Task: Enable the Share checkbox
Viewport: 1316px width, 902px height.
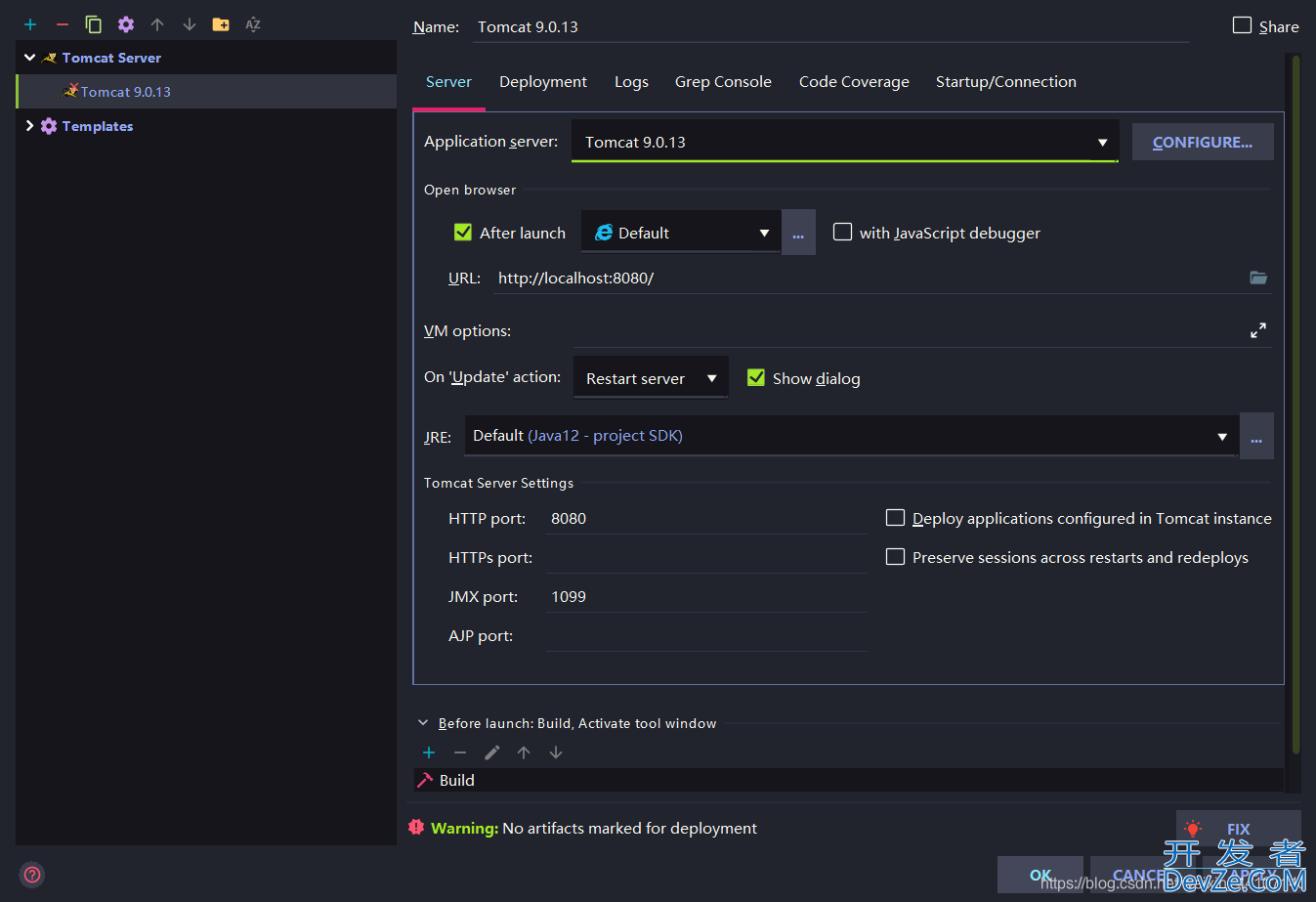Action: 1242,25
